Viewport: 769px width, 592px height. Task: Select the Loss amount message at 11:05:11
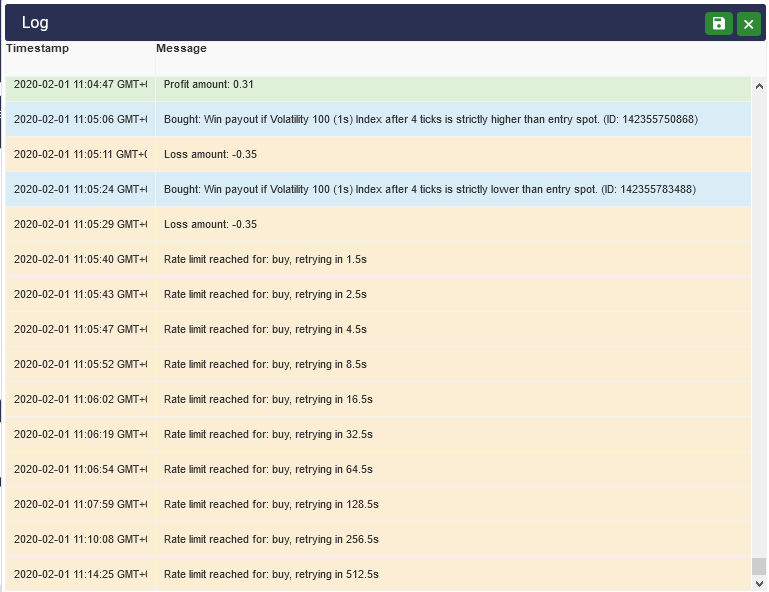[210, 154]
